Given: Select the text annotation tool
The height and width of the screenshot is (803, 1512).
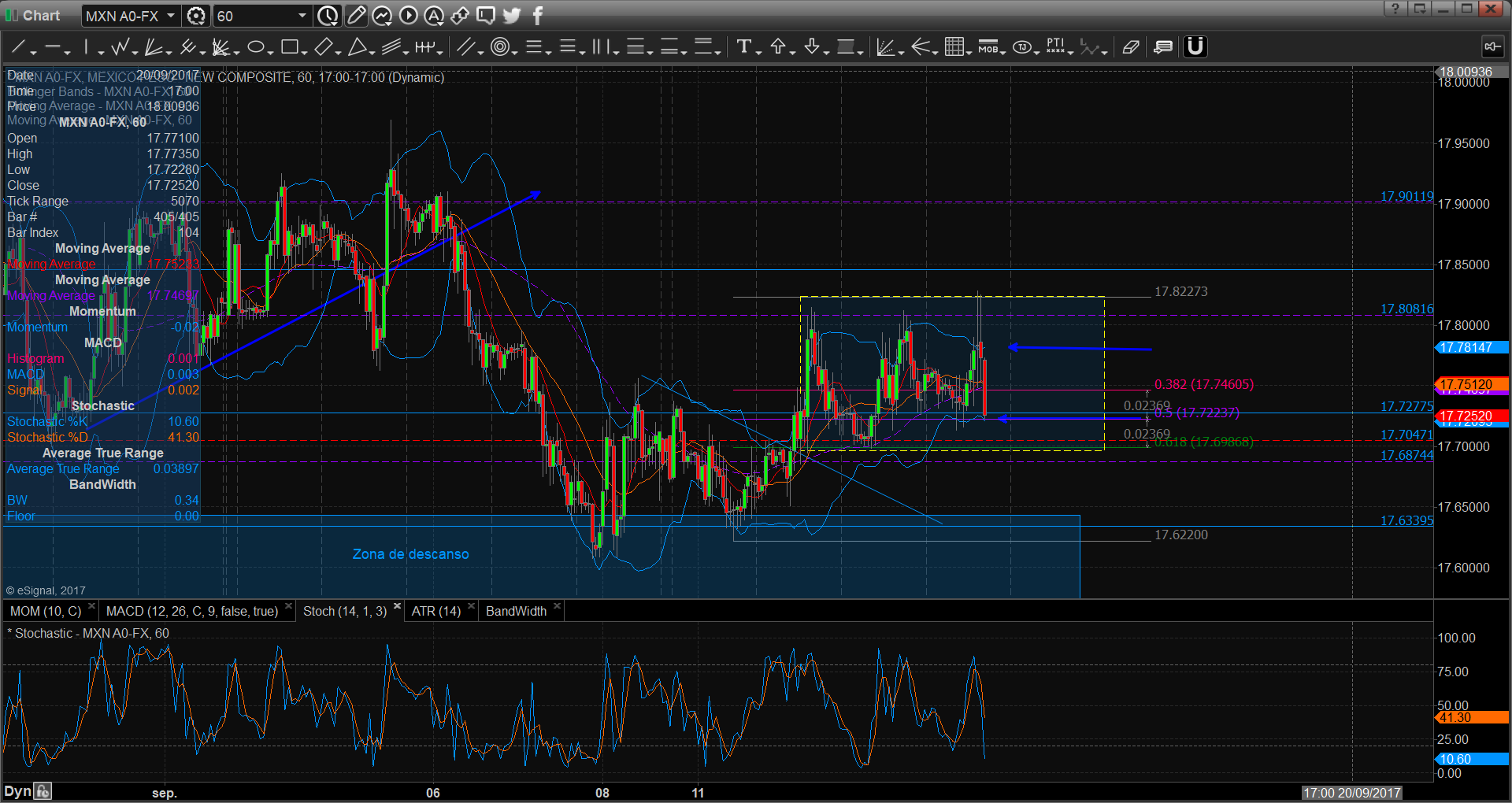Looking at the screenshot, I should (743, 47).
